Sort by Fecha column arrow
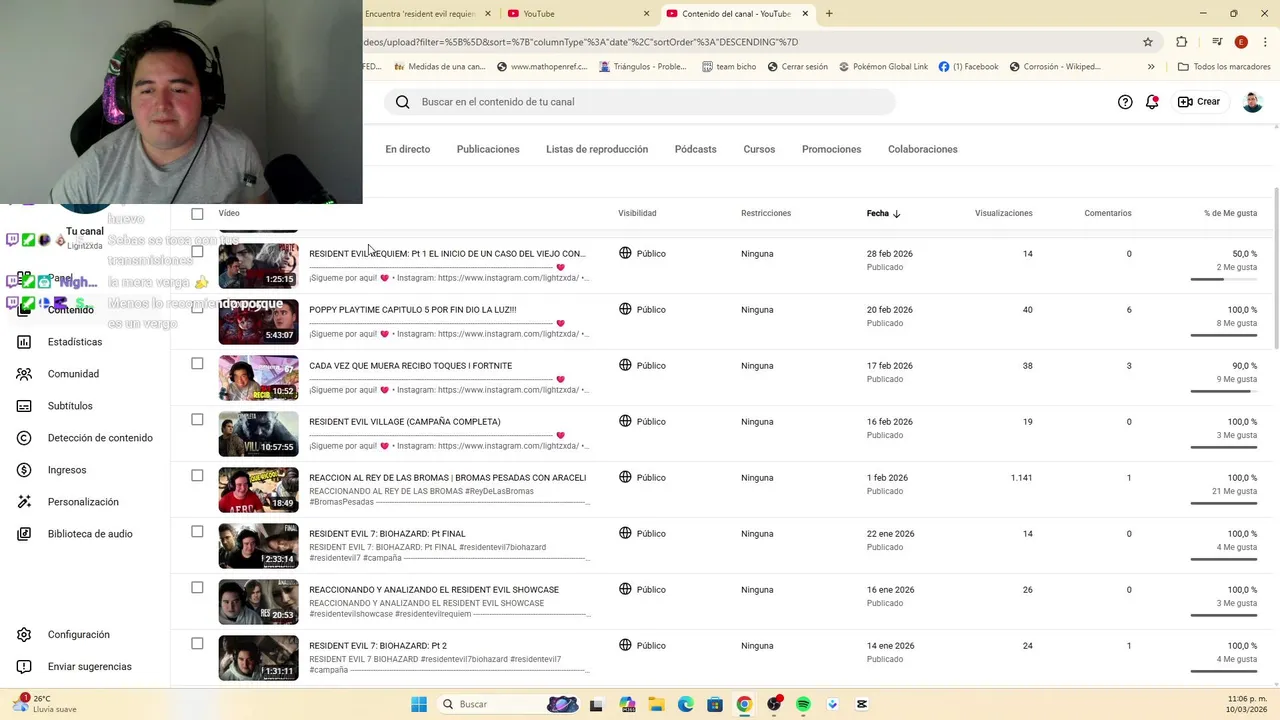This screenshot has height=720, width=1280. 896,213
